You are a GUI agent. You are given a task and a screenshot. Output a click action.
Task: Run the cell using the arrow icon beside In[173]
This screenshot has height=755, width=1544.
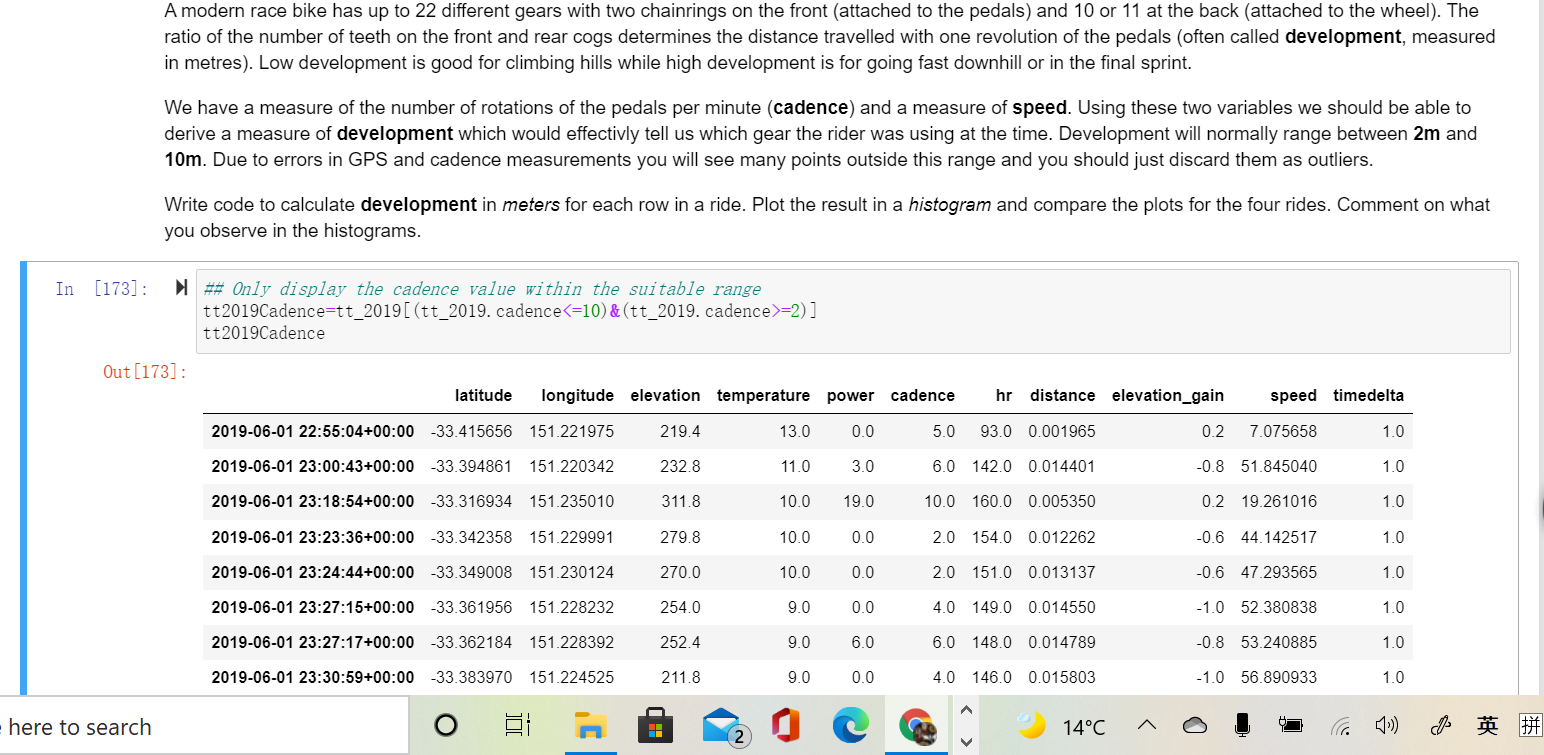[181, 287]
